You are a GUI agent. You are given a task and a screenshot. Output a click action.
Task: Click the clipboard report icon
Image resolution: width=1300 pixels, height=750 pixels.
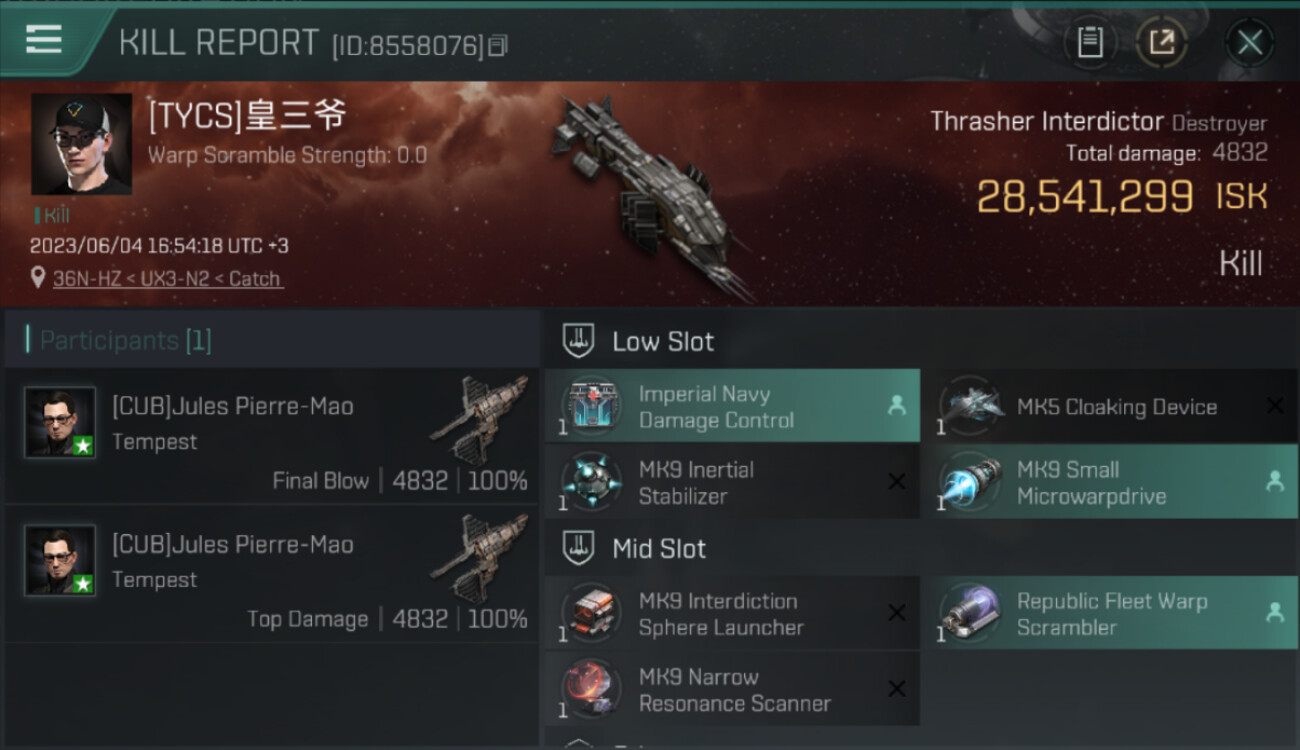pyautogui.click(x=1089, y=42)
